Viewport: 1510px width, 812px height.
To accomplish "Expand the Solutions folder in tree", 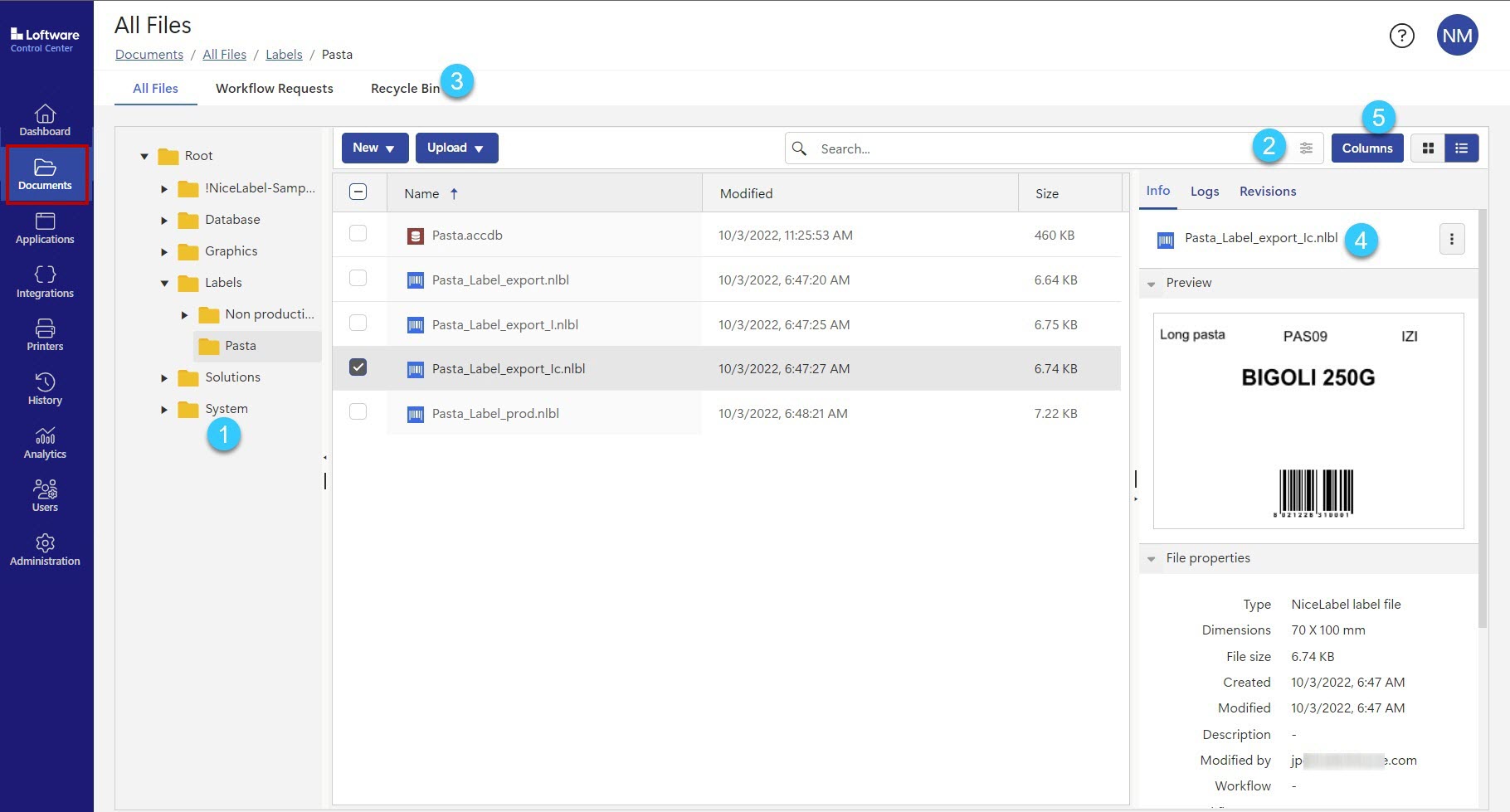I will [164, 378].
